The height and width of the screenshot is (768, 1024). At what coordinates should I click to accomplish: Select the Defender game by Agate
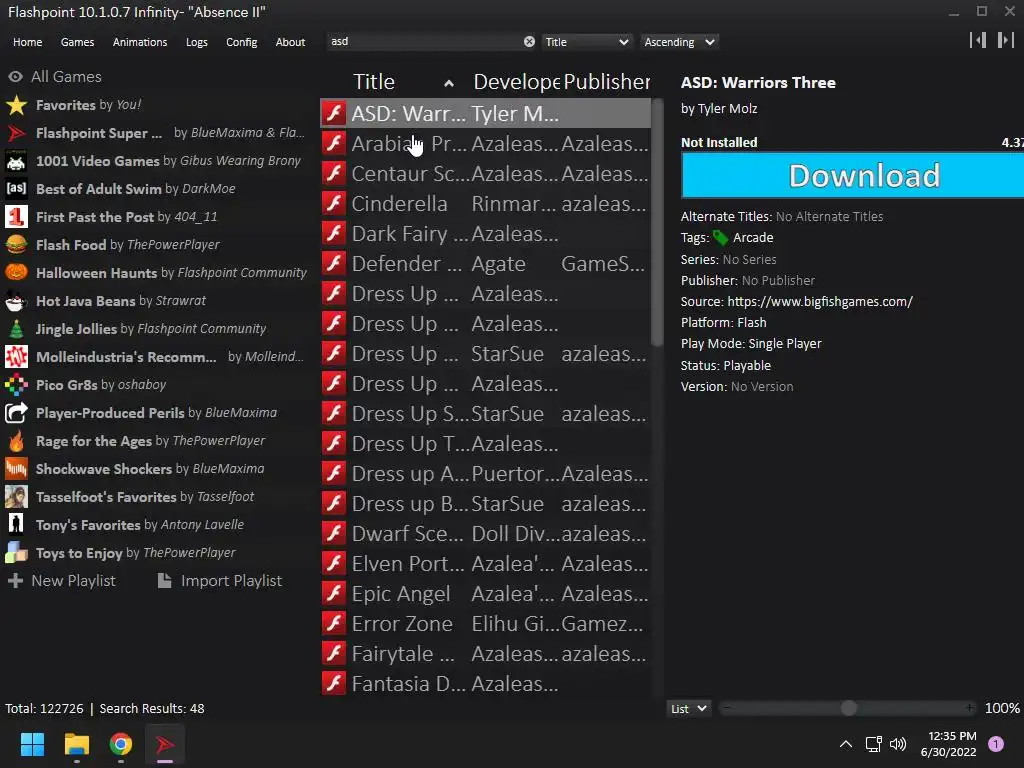coord(485,264)
